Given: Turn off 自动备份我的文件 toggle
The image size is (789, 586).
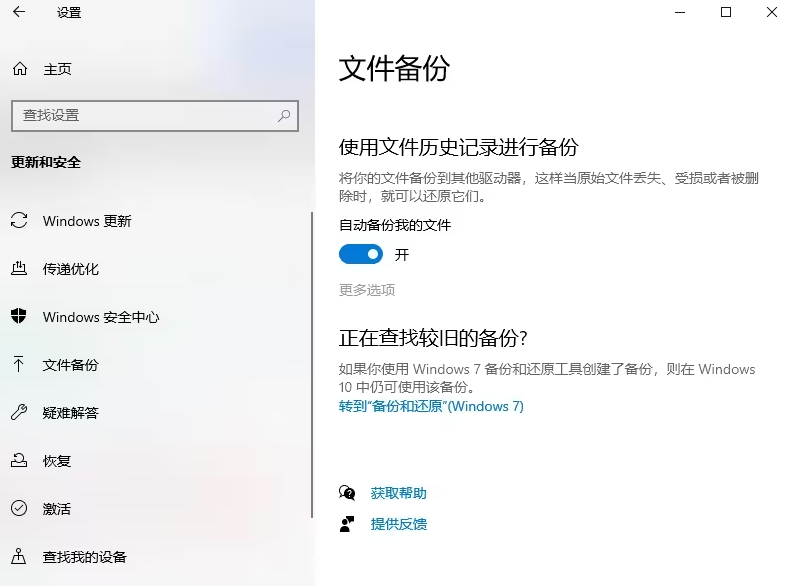Looking at the screenshot, I should point(361,255).
